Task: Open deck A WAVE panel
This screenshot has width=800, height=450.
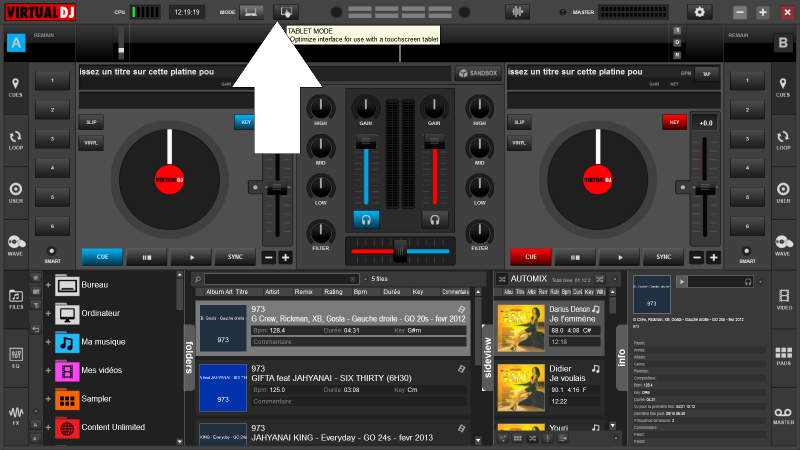Action: pyautogui.click(x=15, y=245)
